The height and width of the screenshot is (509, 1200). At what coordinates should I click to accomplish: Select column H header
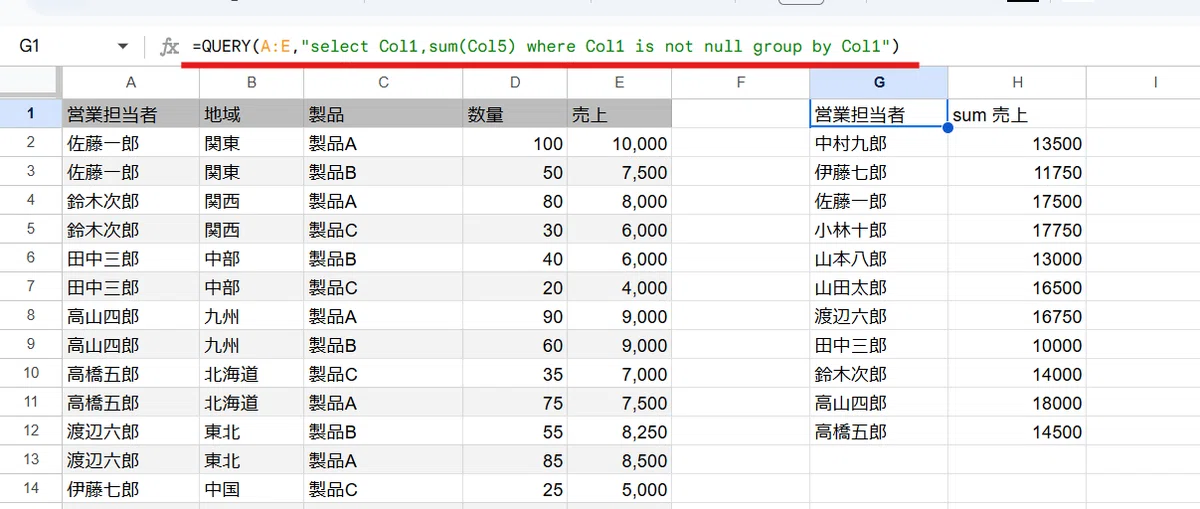pos(1017,83)
